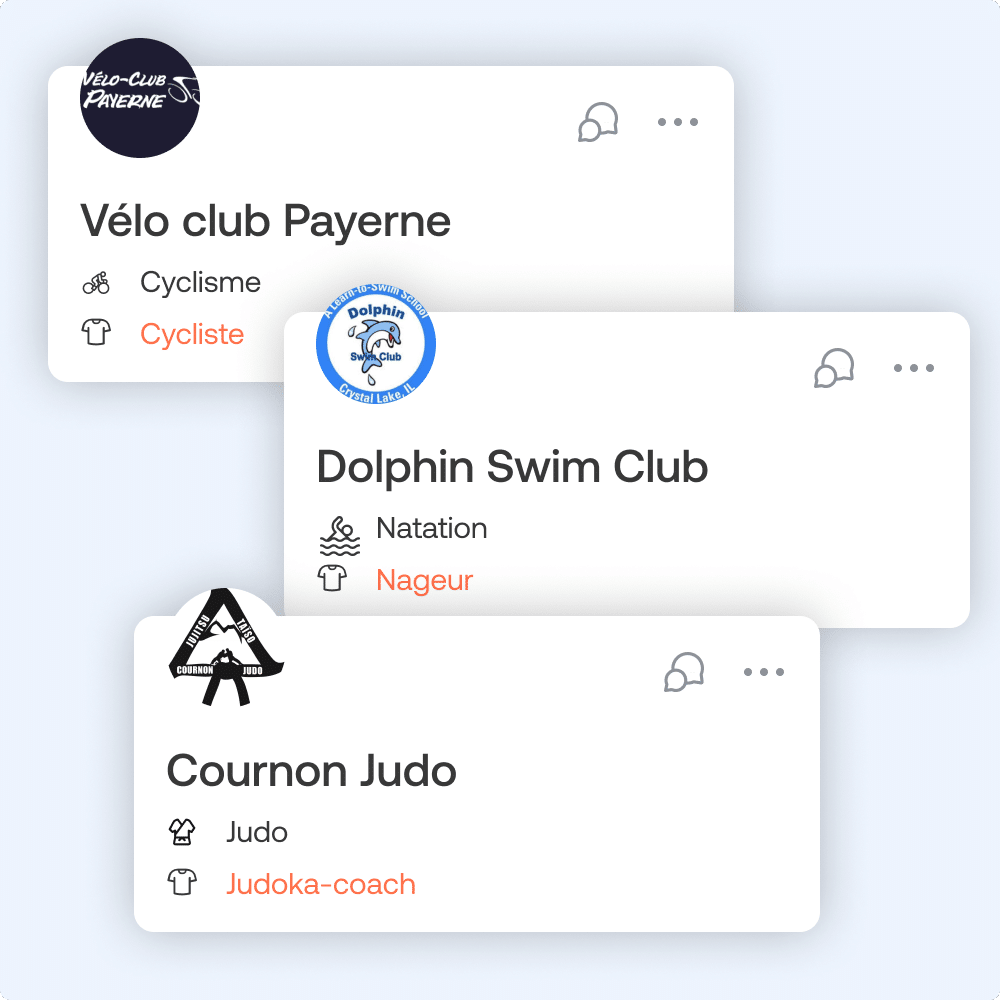Image resolution: width=1000 pixels, height=1000 pixels.
Task: Open chat for Dolphin Swim Club
Action: [x=834, y=368]
